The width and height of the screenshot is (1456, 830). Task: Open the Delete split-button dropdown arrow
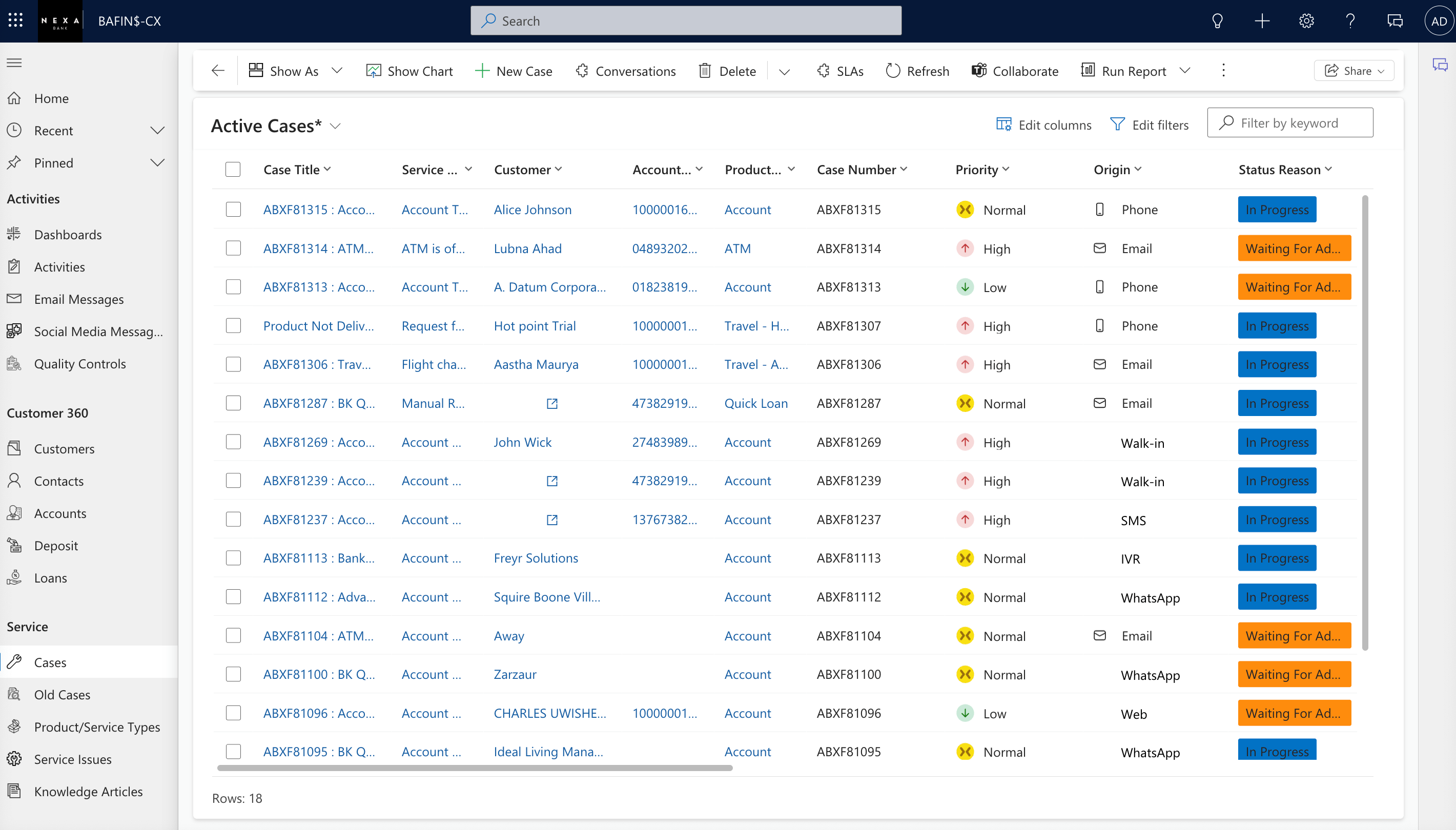pos(785,71)
